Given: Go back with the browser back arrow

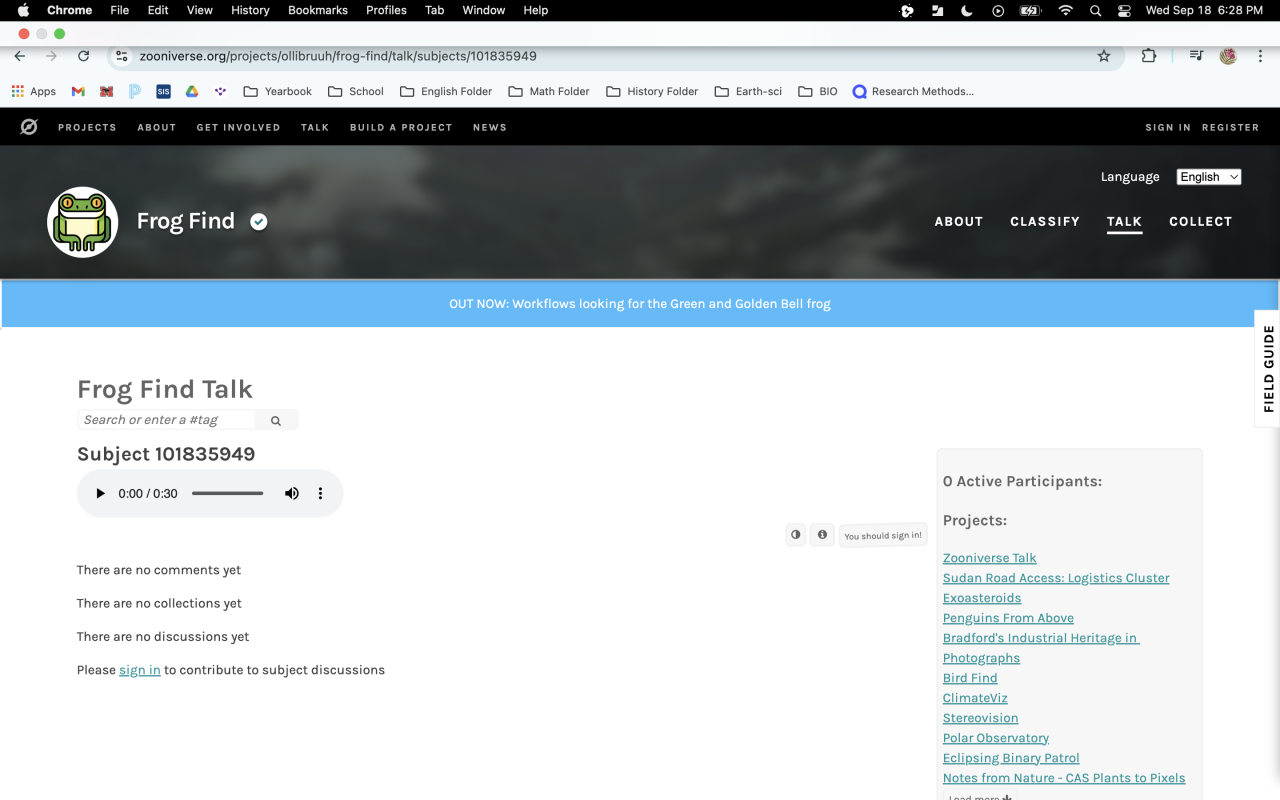Looking at the screenshot, I should [20, 56].
